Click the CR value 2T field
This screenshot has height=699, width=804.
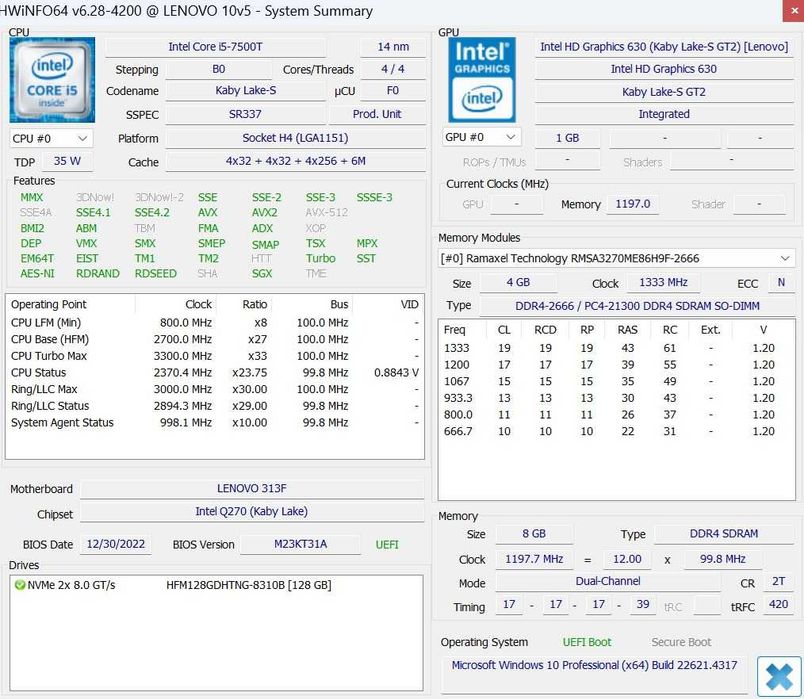click(778, 582)
